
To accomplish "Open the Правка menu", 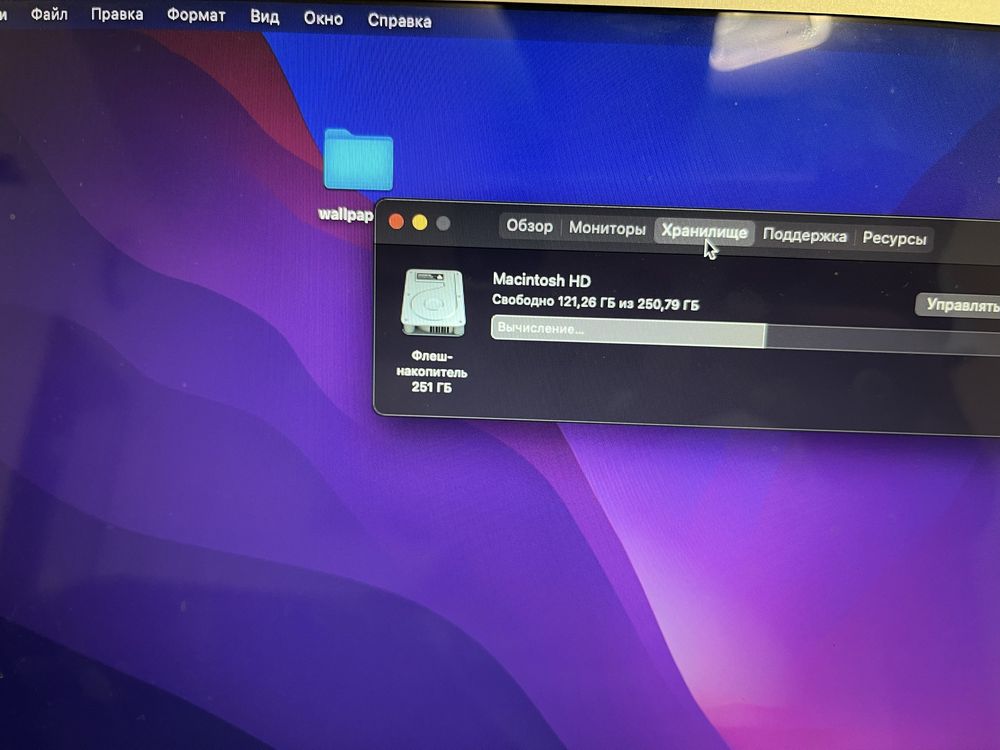I will [117, 14].
